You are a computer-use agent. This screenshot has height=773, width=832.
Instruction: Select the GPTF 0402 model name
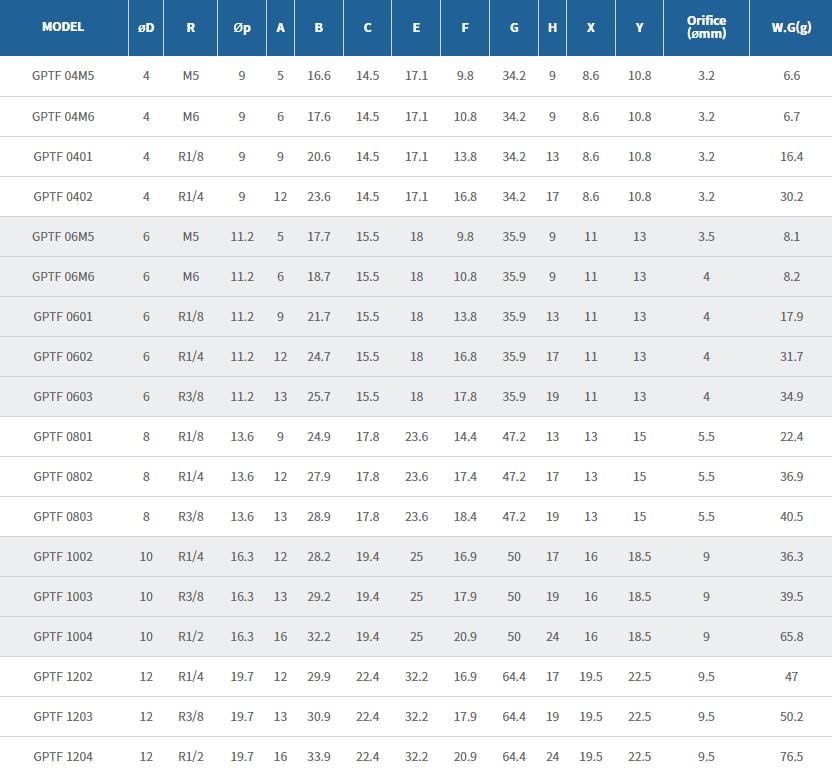(x=63, y=196)
